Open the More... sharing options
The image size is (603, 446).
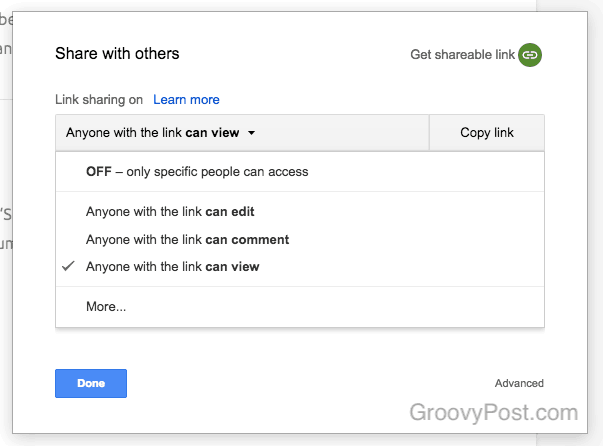[300, 306]
